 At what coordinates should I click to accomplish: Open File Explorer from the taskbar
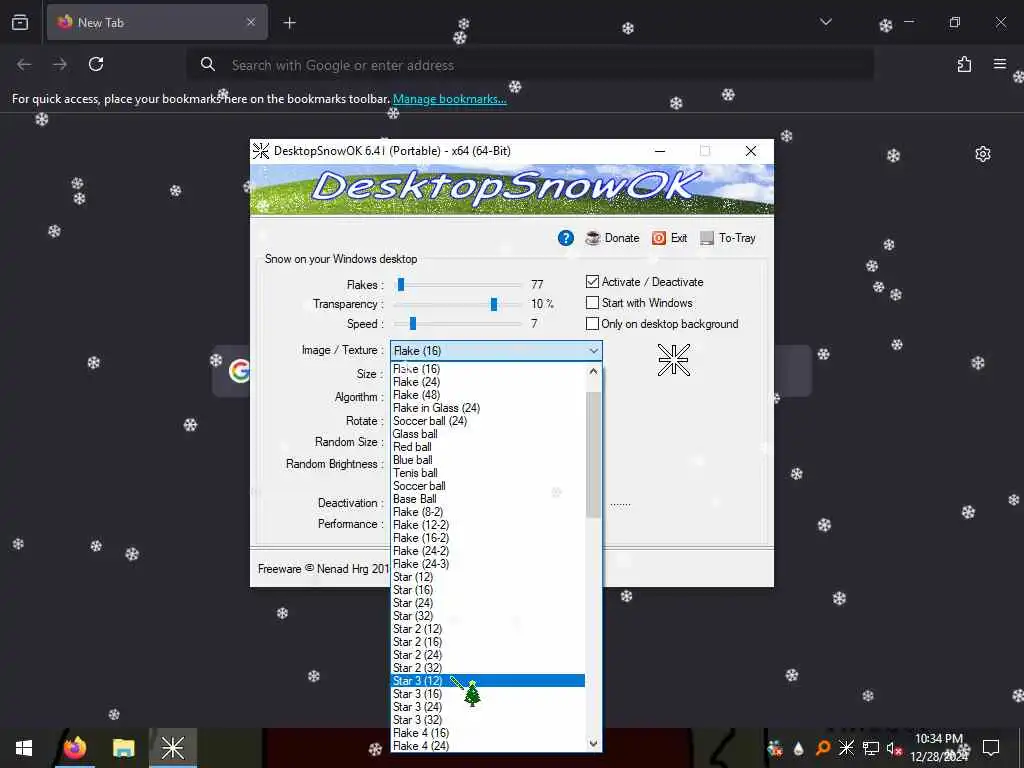(123, 748)
